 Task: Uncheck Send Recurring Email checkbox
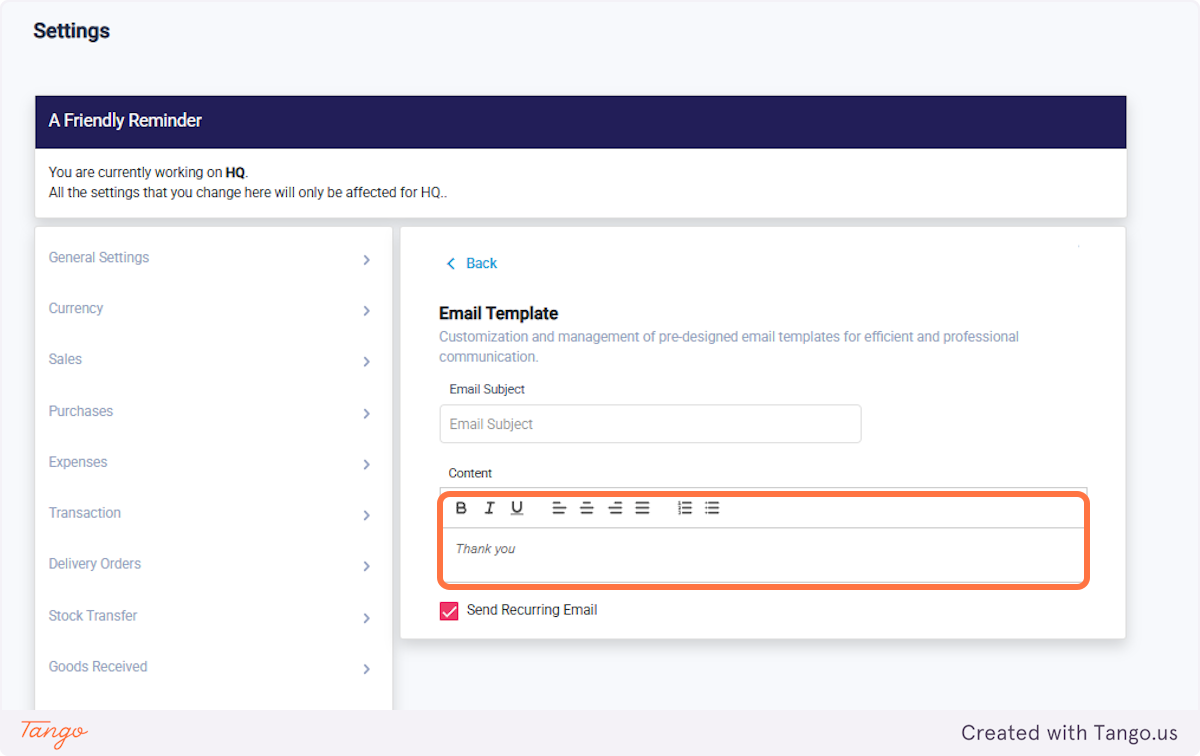[x=449, y=611]
